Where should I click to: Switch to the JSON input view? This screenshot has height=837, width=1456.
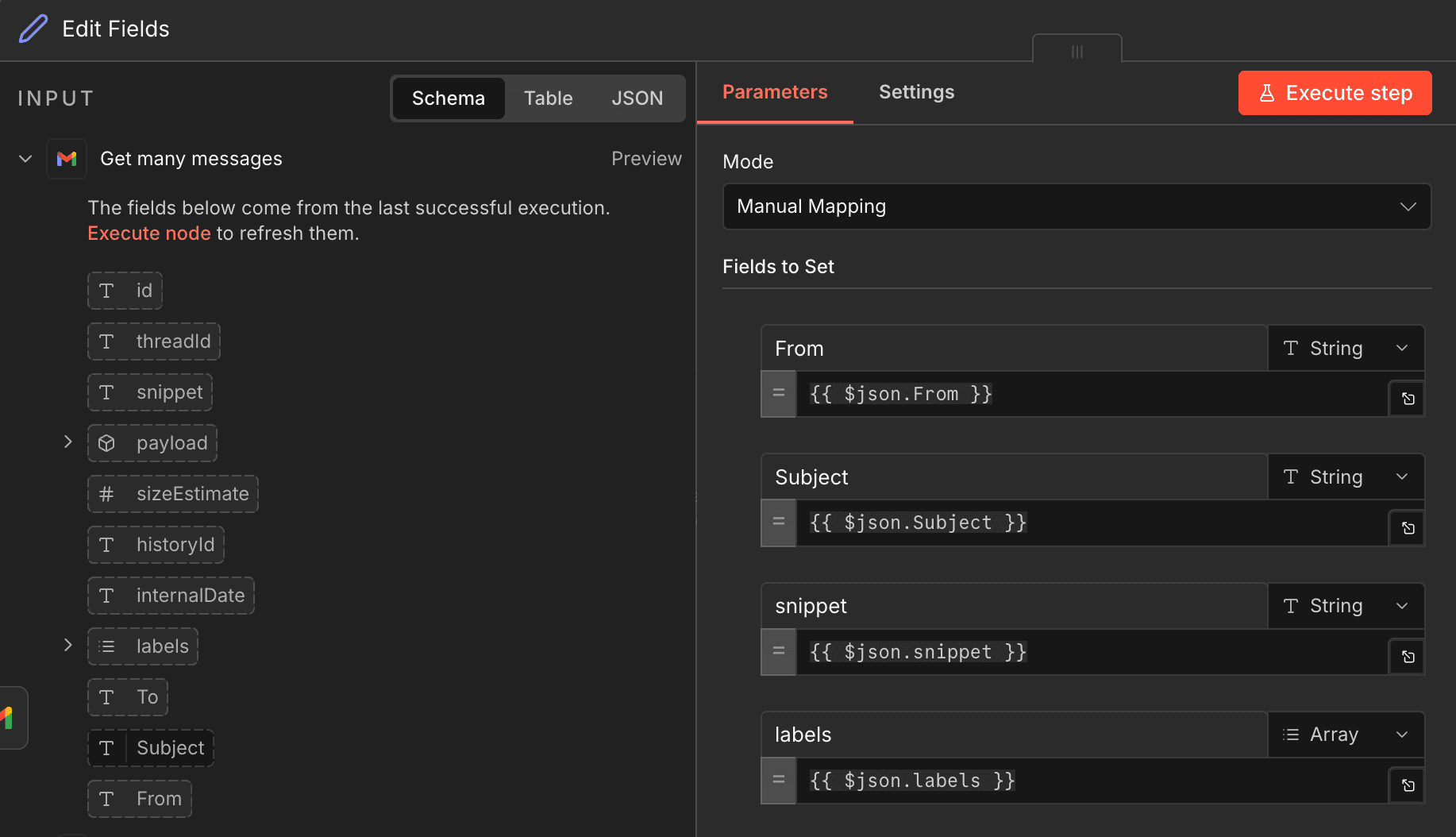point(637,98)
